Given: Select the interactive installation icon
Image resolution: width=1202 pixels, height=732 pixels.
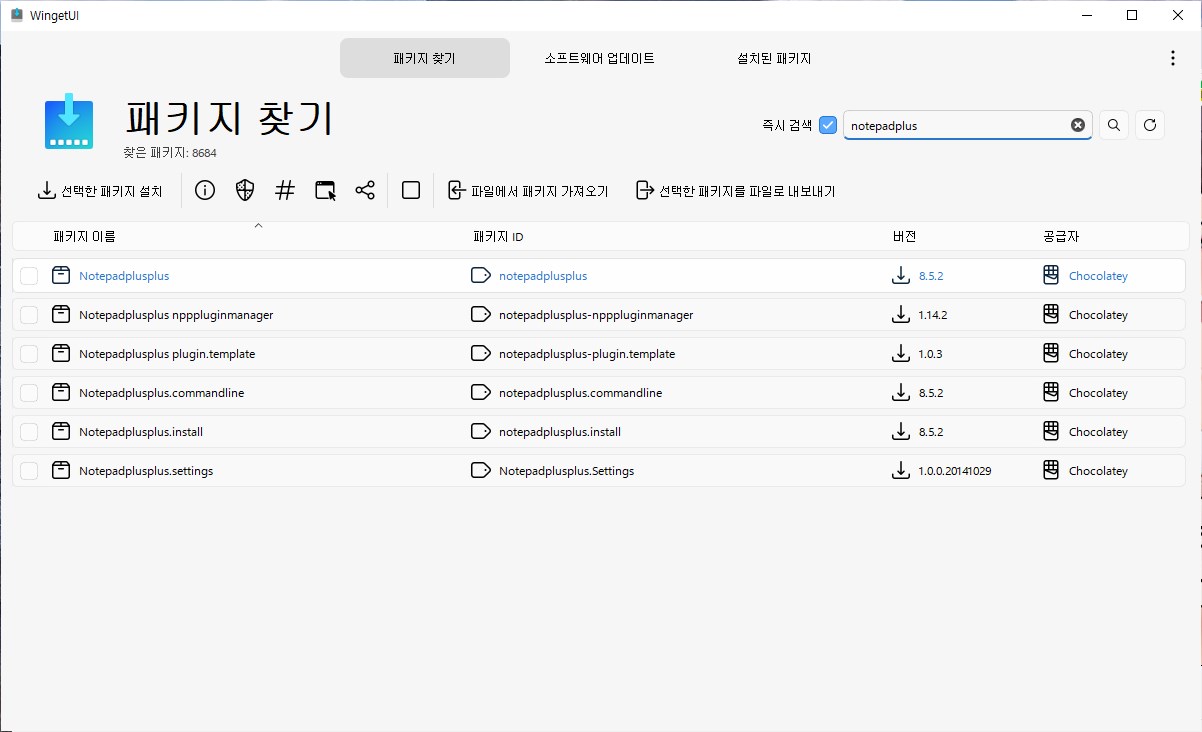Looking at the screenshot, I should tap(324, 189).
